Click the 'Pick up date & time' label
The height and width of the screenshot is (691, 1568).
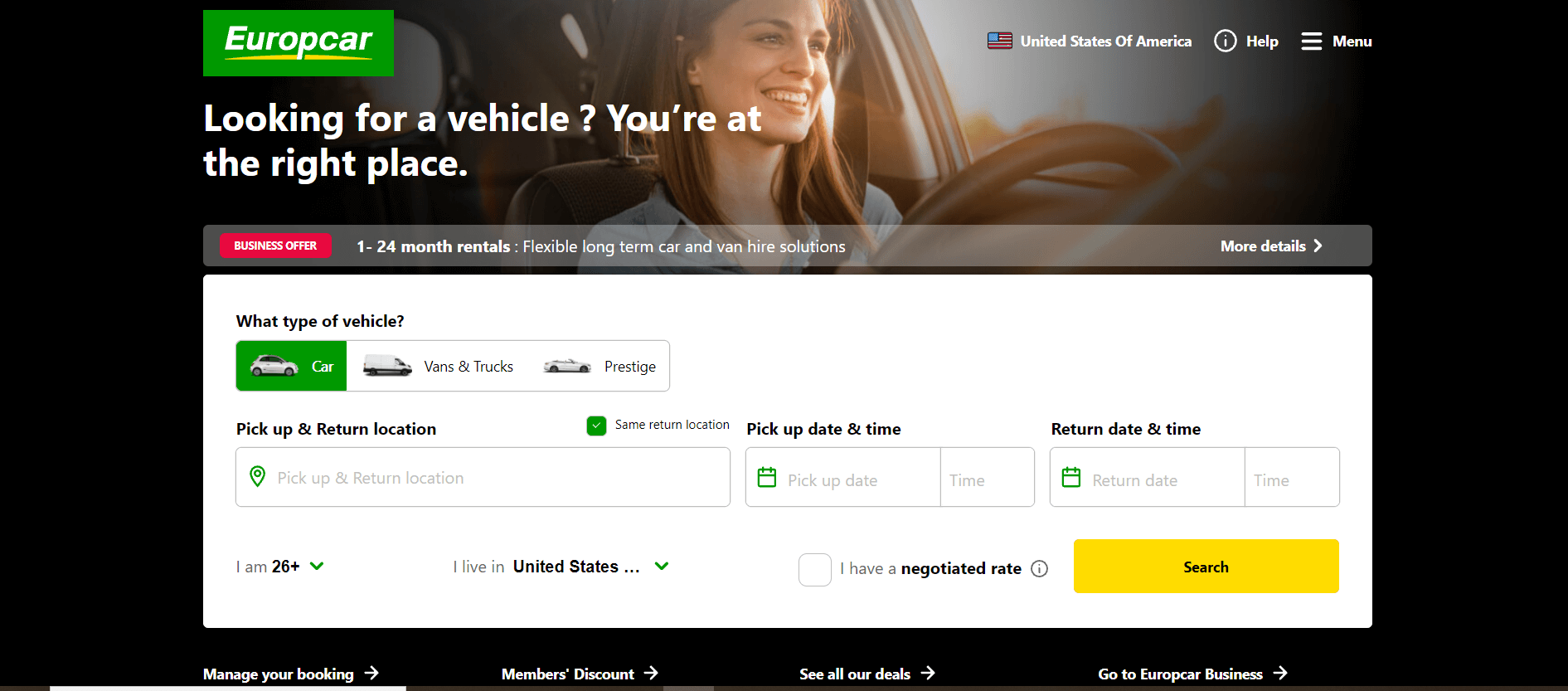(823, 429)
